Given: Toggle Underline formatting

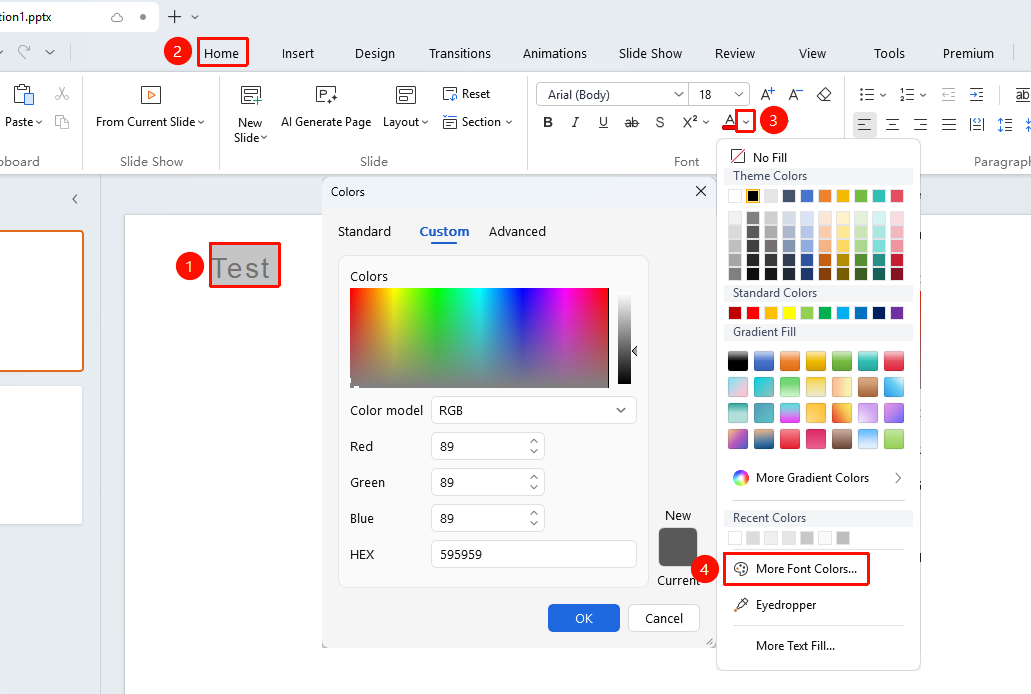Looking at the screenshot, I should point(603,122).
